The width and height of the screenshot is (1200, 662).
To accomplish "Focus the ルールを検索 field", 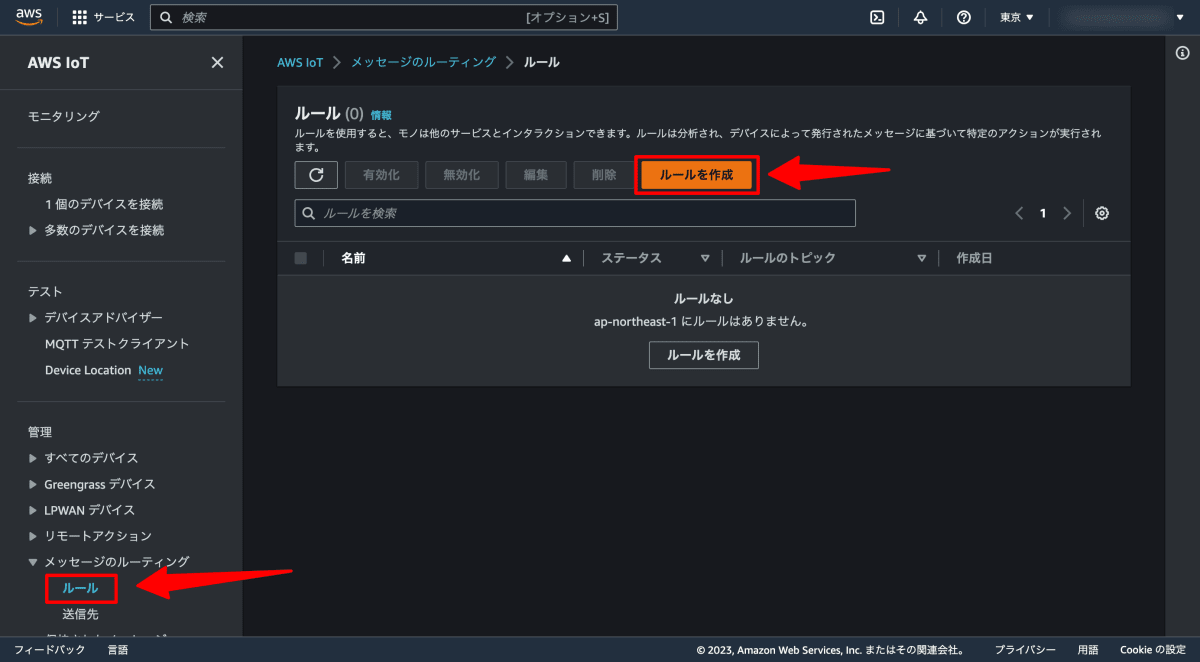I will pyautogui.click(x=575, y=213).
